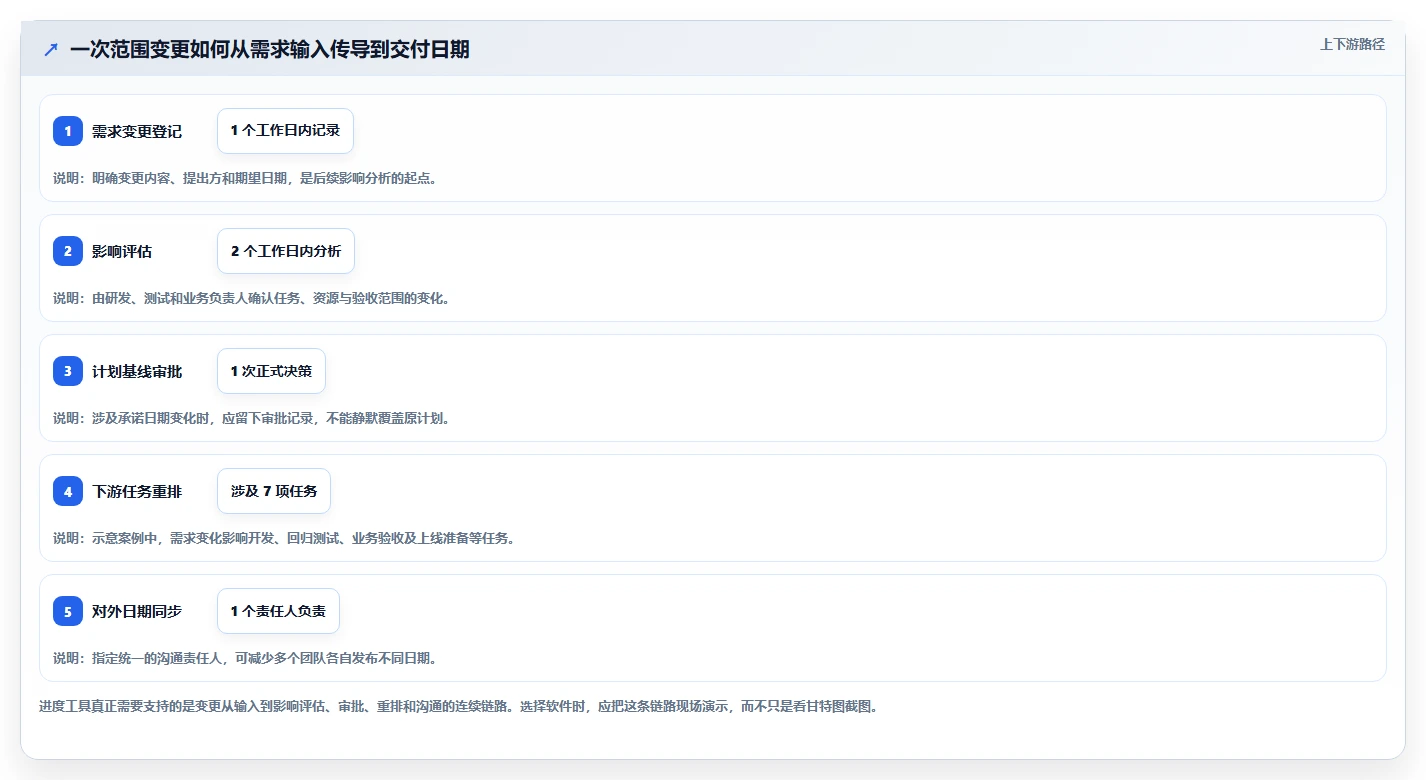Click the 1 个工作日内记录 pill
This screenshot has width=1426, height=780.
pos(285,131)
